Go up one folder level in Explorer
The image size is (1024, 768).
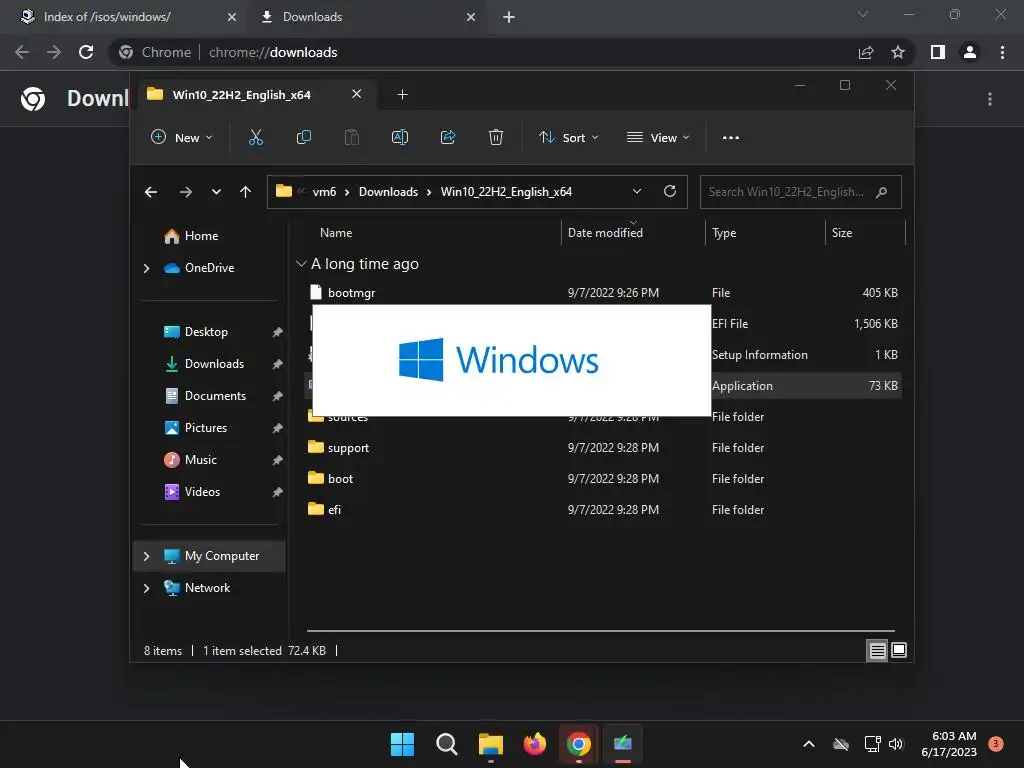[246, 192]
